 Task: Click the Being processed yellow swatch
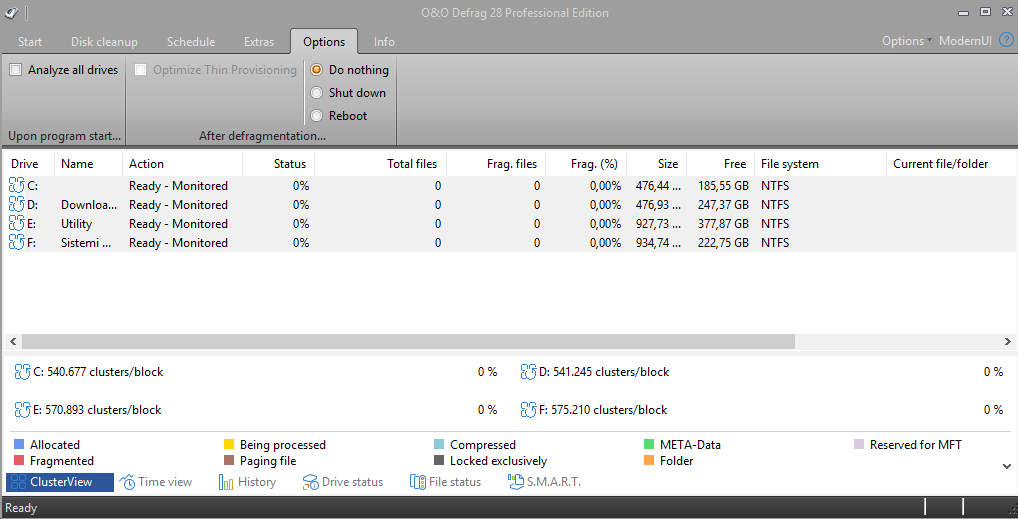point(229,444)
